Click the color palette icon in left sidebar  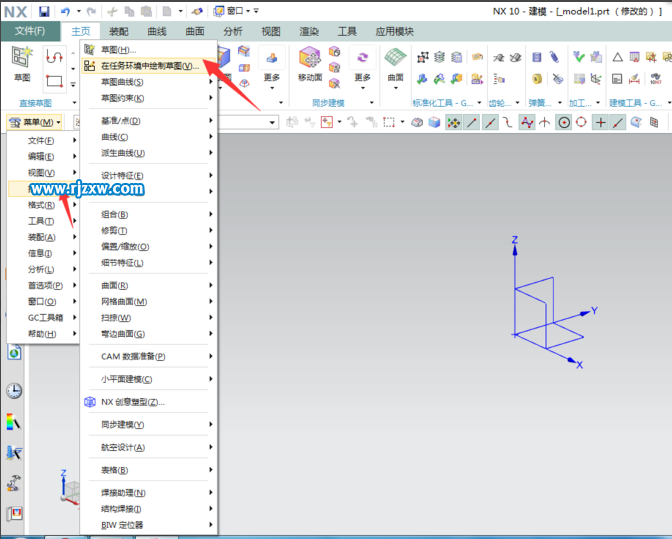pos(13,422)
